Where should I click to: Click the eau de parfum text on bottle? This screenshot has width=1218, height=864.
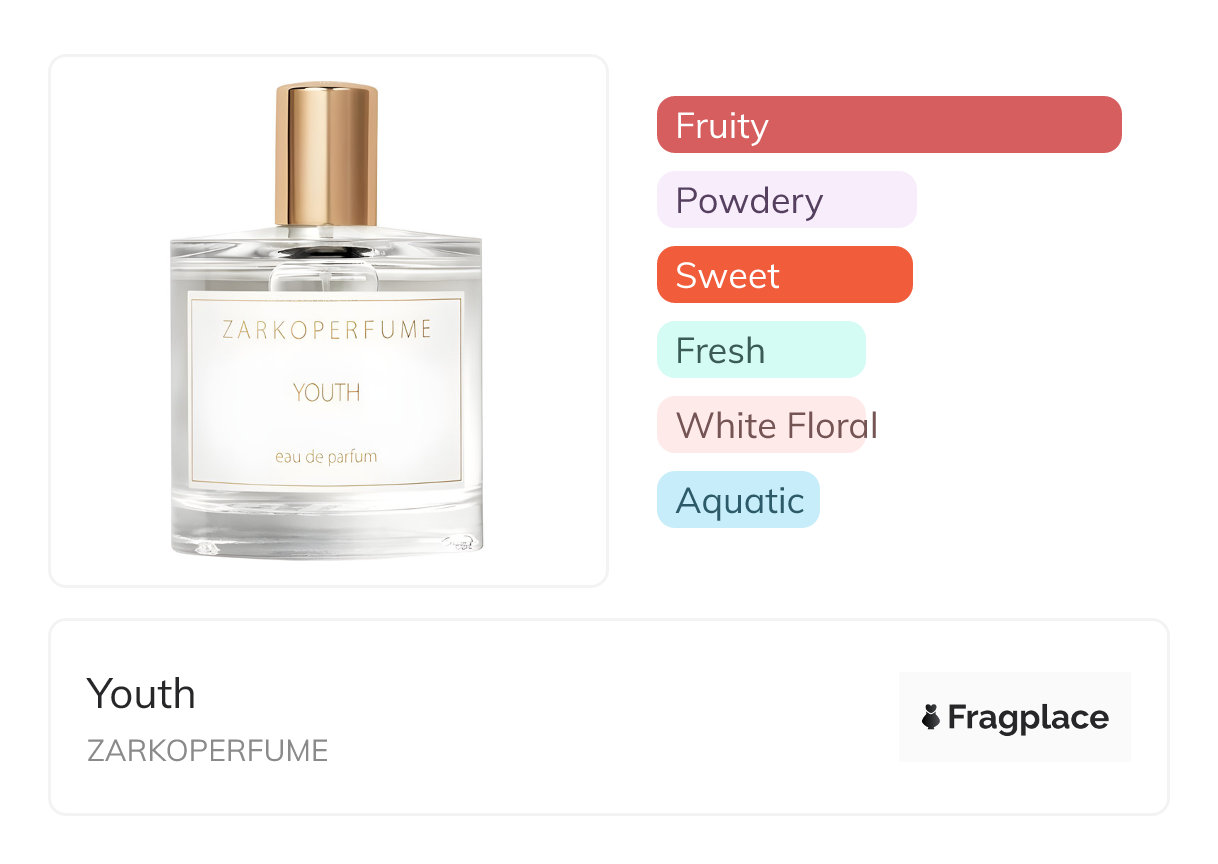(x=326, y=457)
